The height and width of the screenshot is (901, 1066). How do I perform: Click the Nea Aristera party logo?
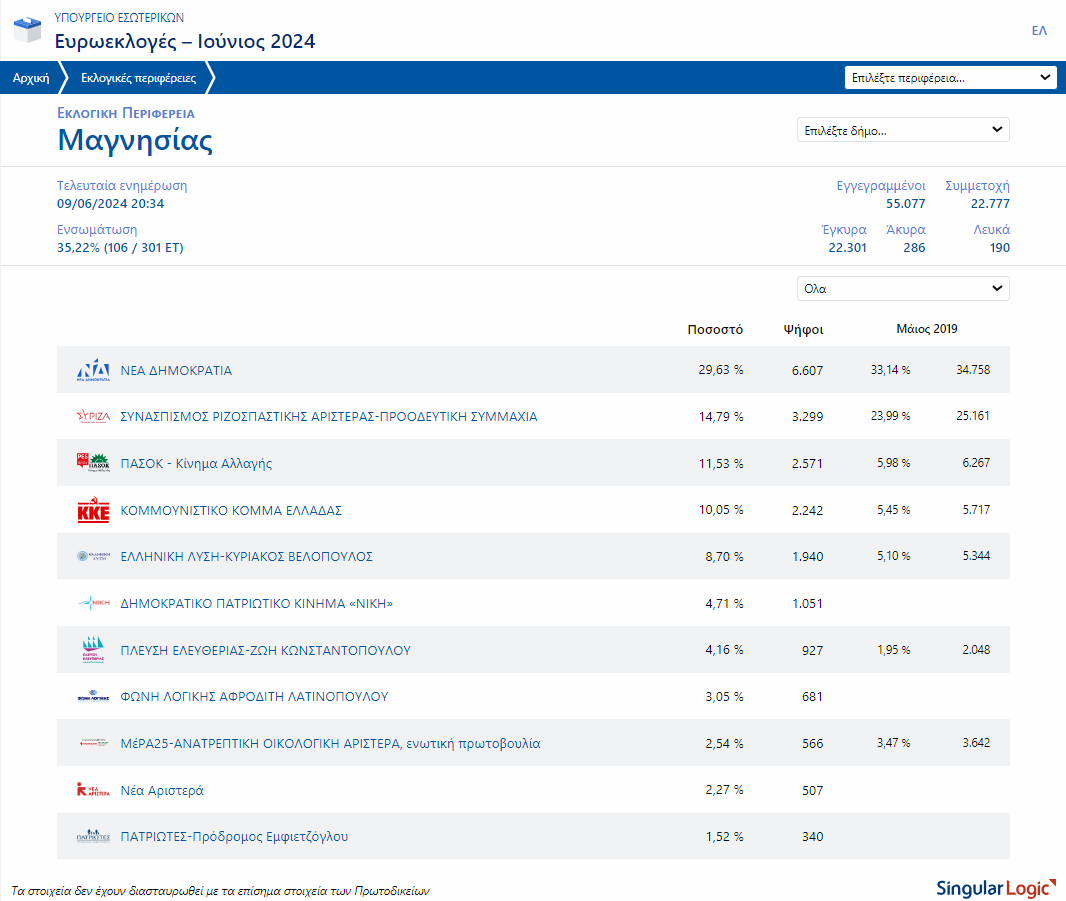point(93,789)
